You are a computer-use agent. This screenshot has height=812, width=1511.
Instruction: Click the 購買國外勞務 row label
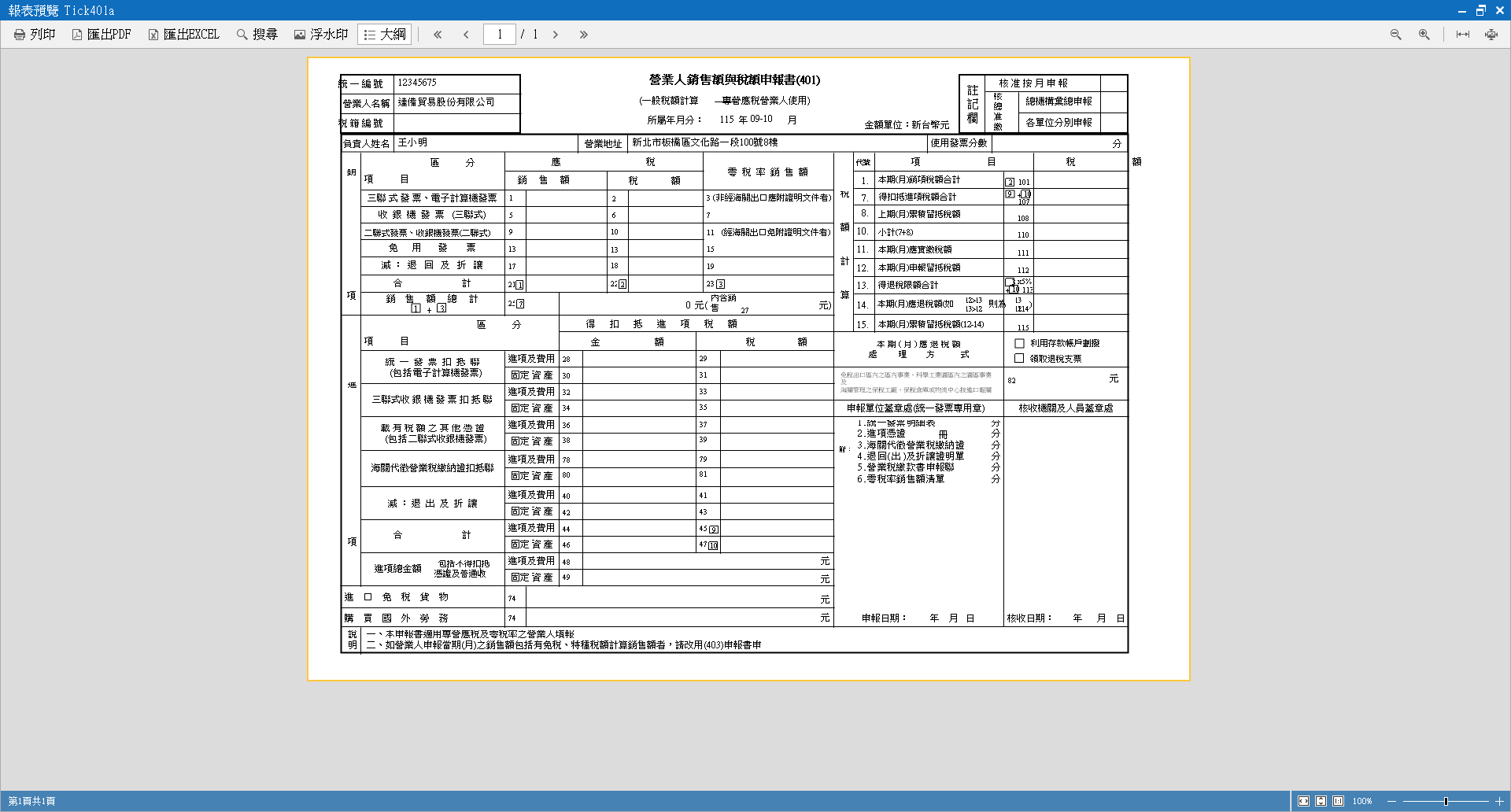[396, 618]
